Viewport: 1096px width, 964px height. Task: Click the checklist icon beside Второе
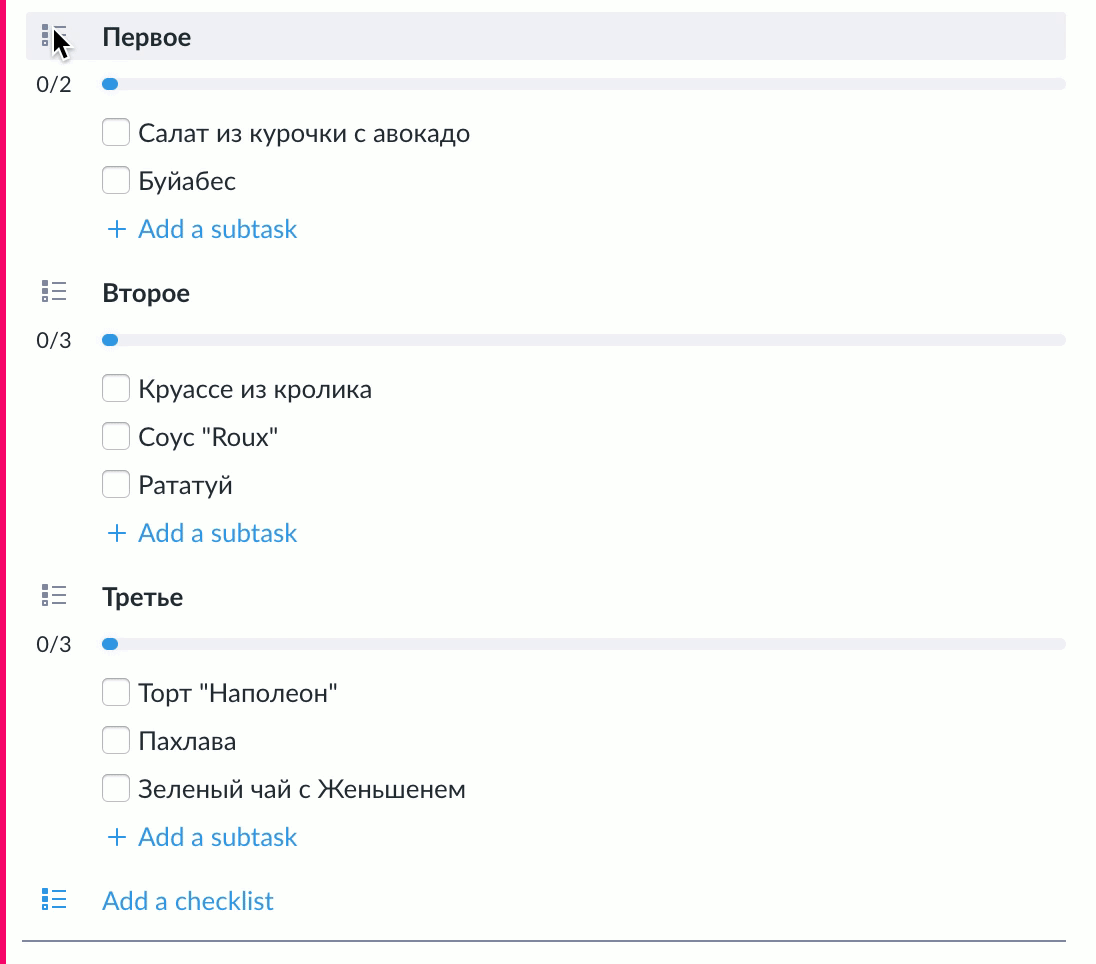[x=54, y=292]
